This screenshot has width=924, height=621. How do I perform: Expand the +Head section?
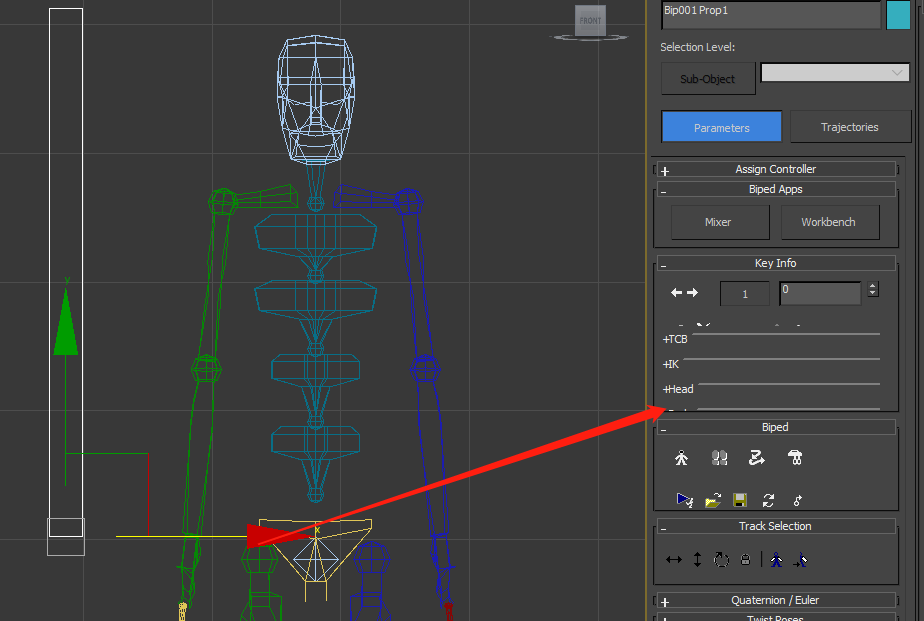click(x=678, y=389)
